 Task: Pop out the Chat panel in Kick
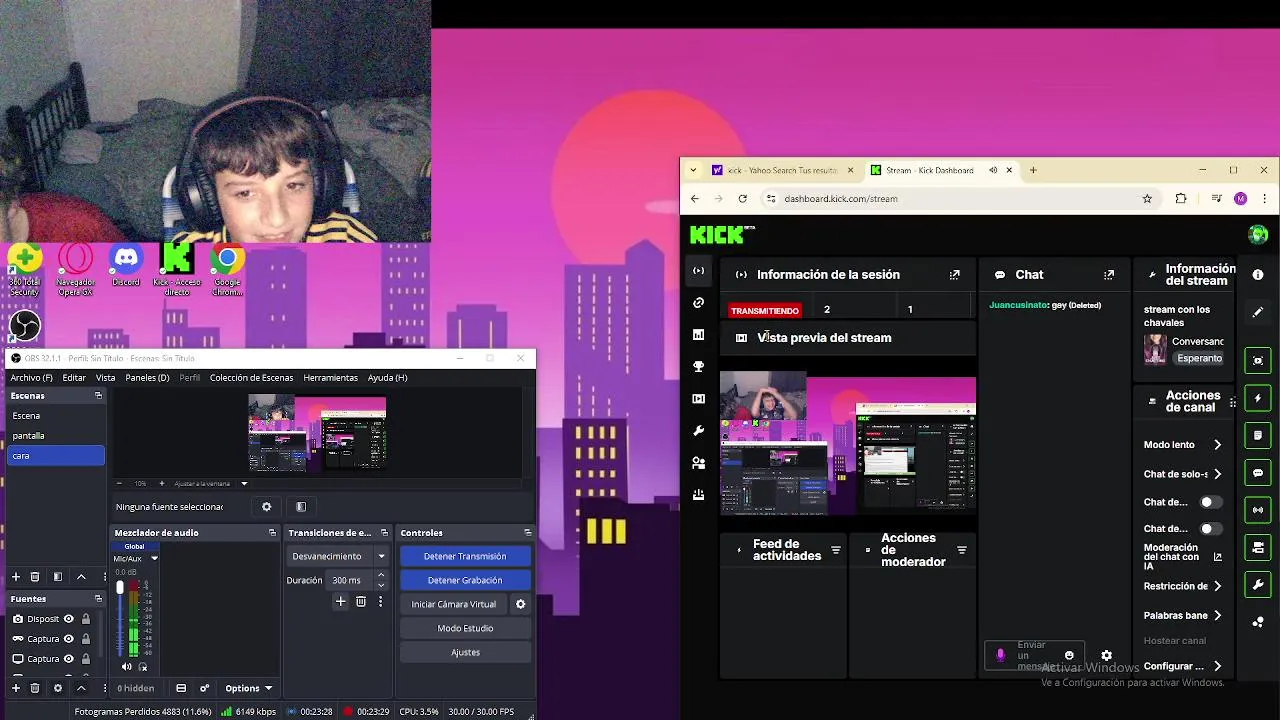click(x=1109, y=275)
